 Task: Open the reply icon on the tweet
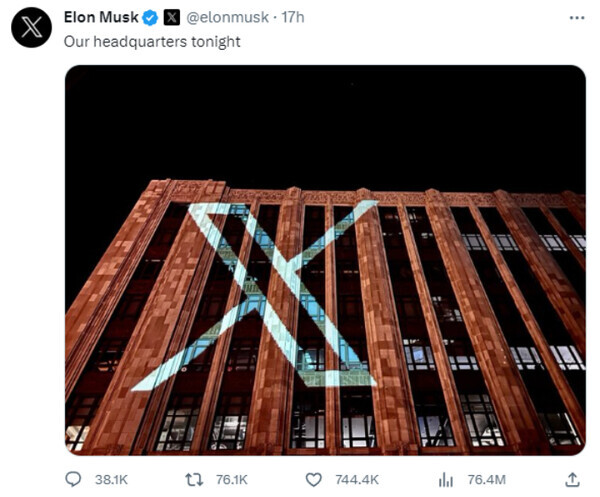pyautogui.click(x=73, y=479)
